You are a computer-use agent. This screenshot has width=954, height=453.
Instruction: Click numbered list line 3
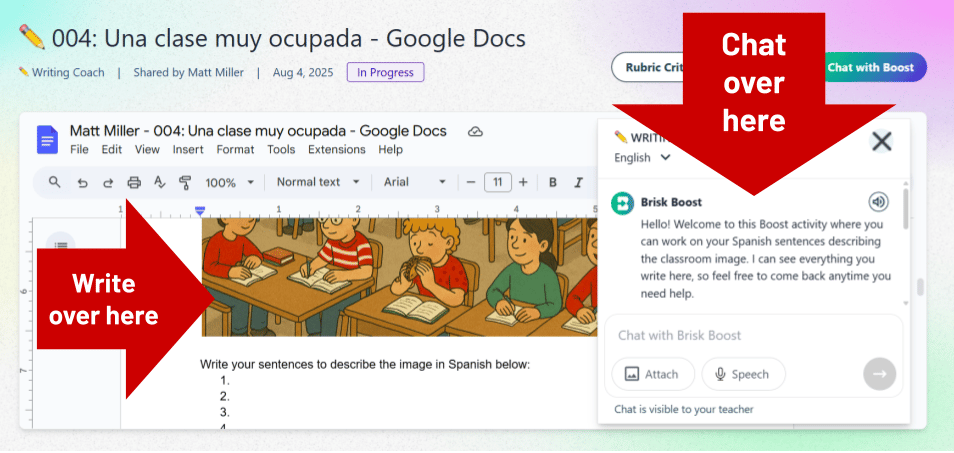[x=225, y=412]
